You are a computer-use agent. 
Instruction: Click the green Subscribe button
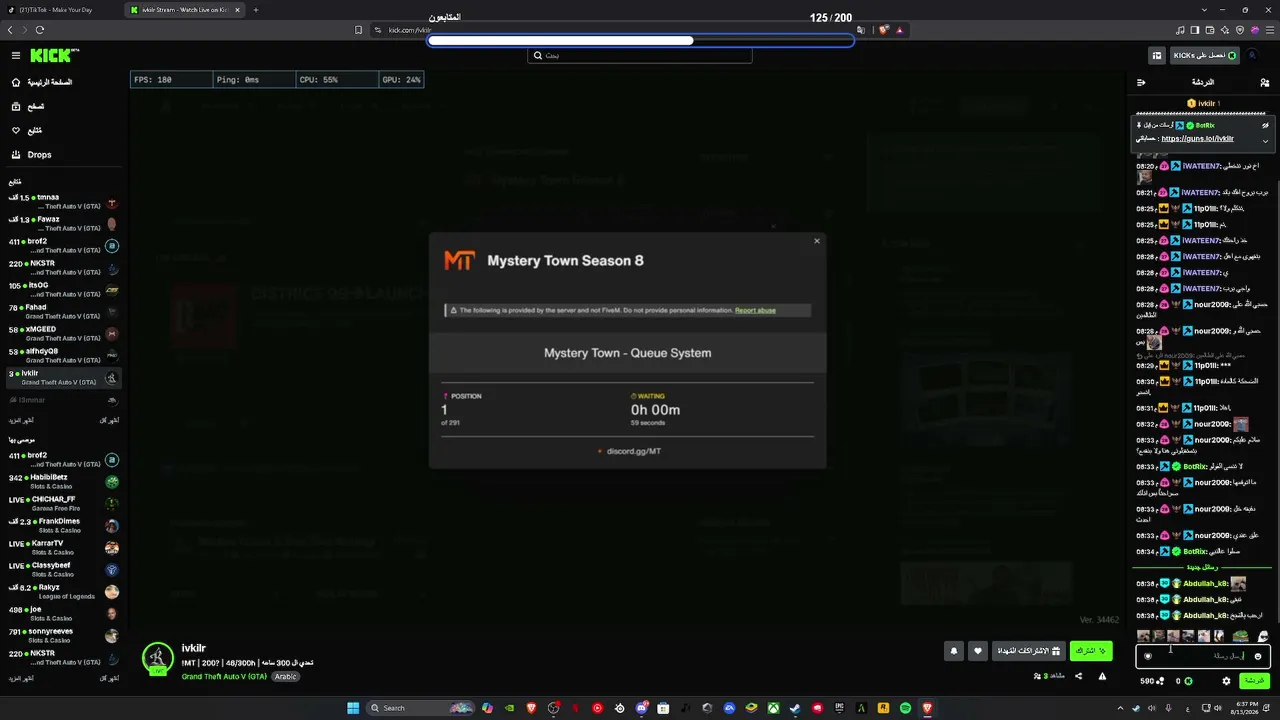coord(1091,651)
